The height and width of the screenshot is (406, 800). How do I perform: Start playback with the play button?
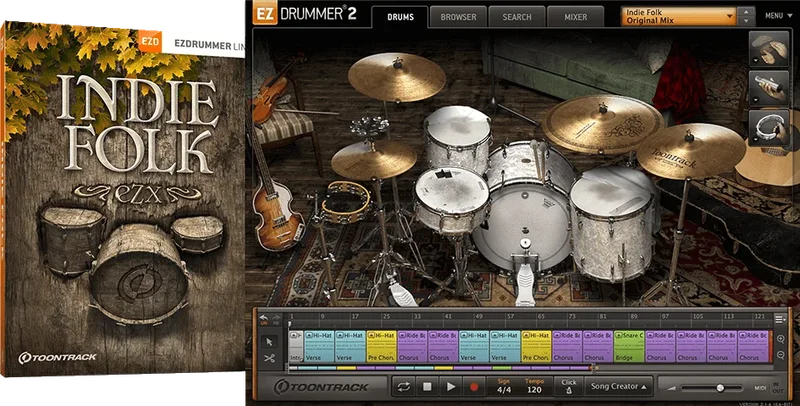coord(451,387)
